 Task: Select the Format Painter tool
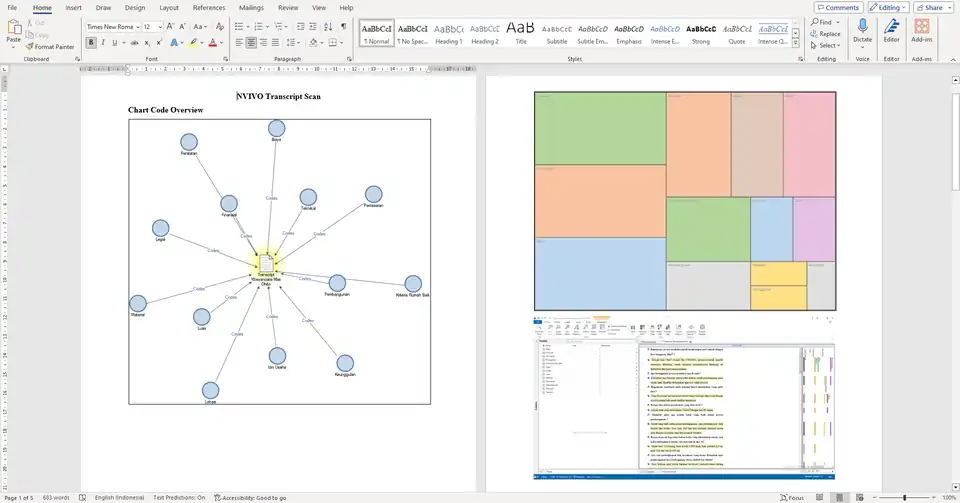click(50, 47)
